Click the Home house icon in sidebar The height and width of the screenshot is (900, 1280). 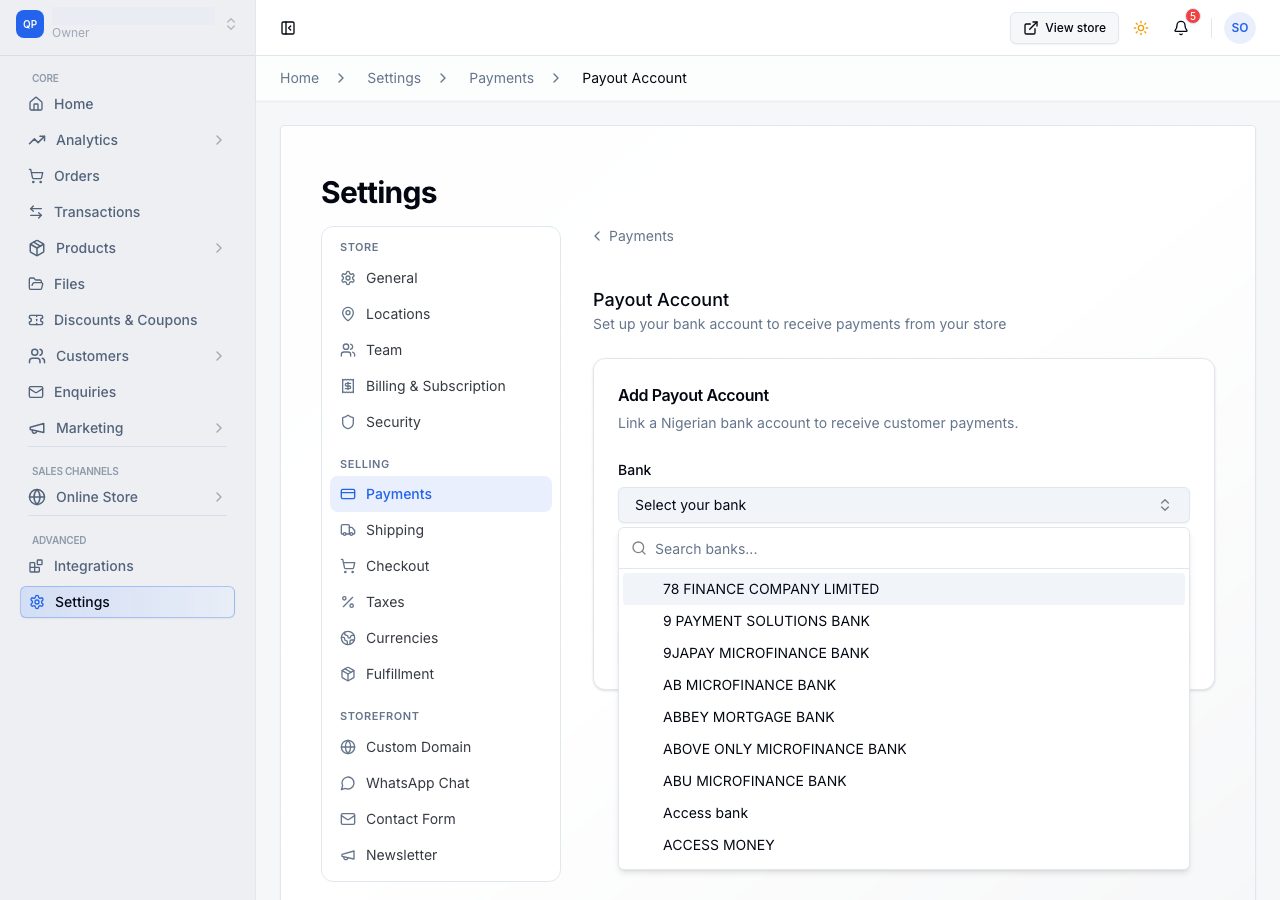[36, 104]
